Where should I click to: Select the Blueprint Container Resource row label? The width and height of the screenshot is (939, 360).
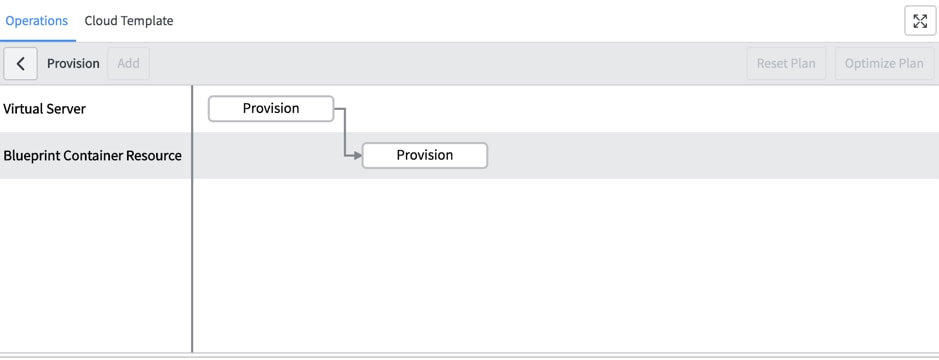[92, 156]
